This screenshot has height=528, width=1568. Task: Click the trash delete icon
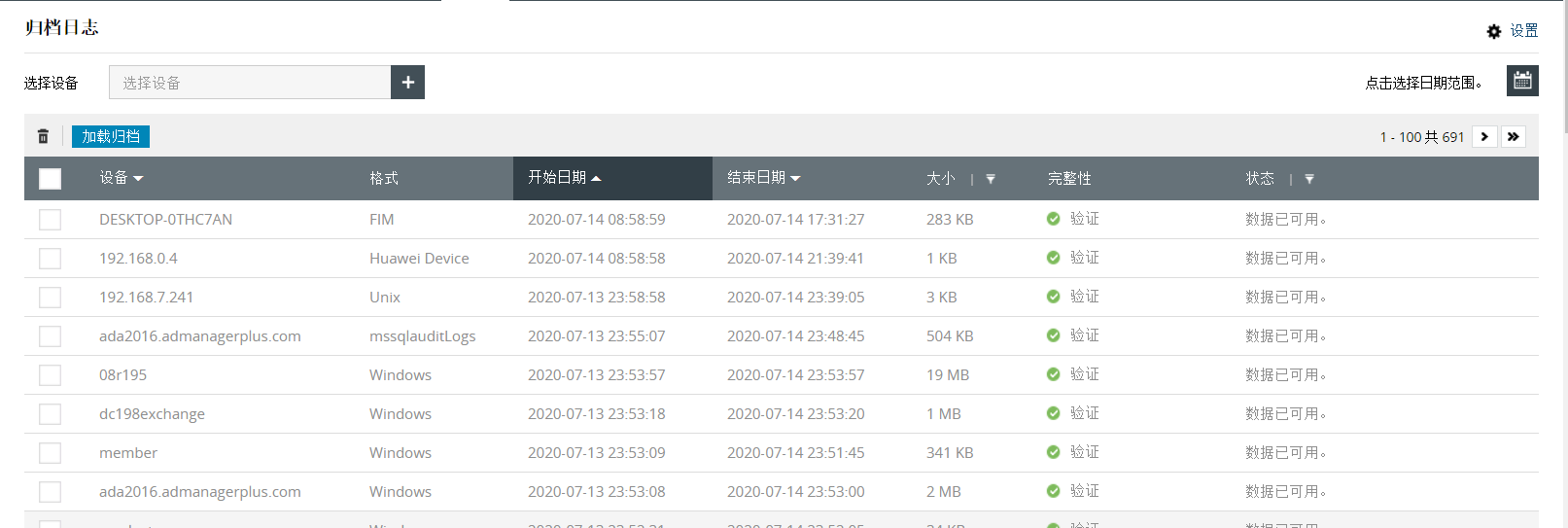click(43, 136)
